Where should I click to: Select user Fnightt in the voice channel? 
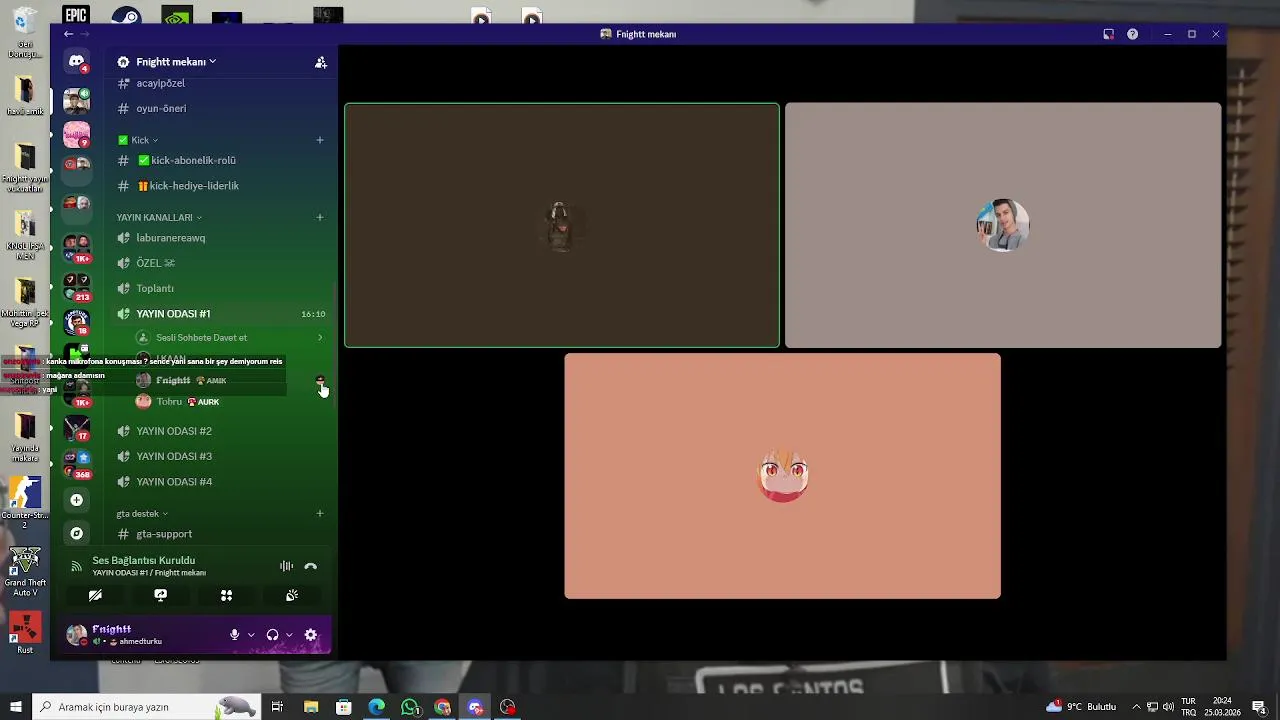click(x=173, y=380)
